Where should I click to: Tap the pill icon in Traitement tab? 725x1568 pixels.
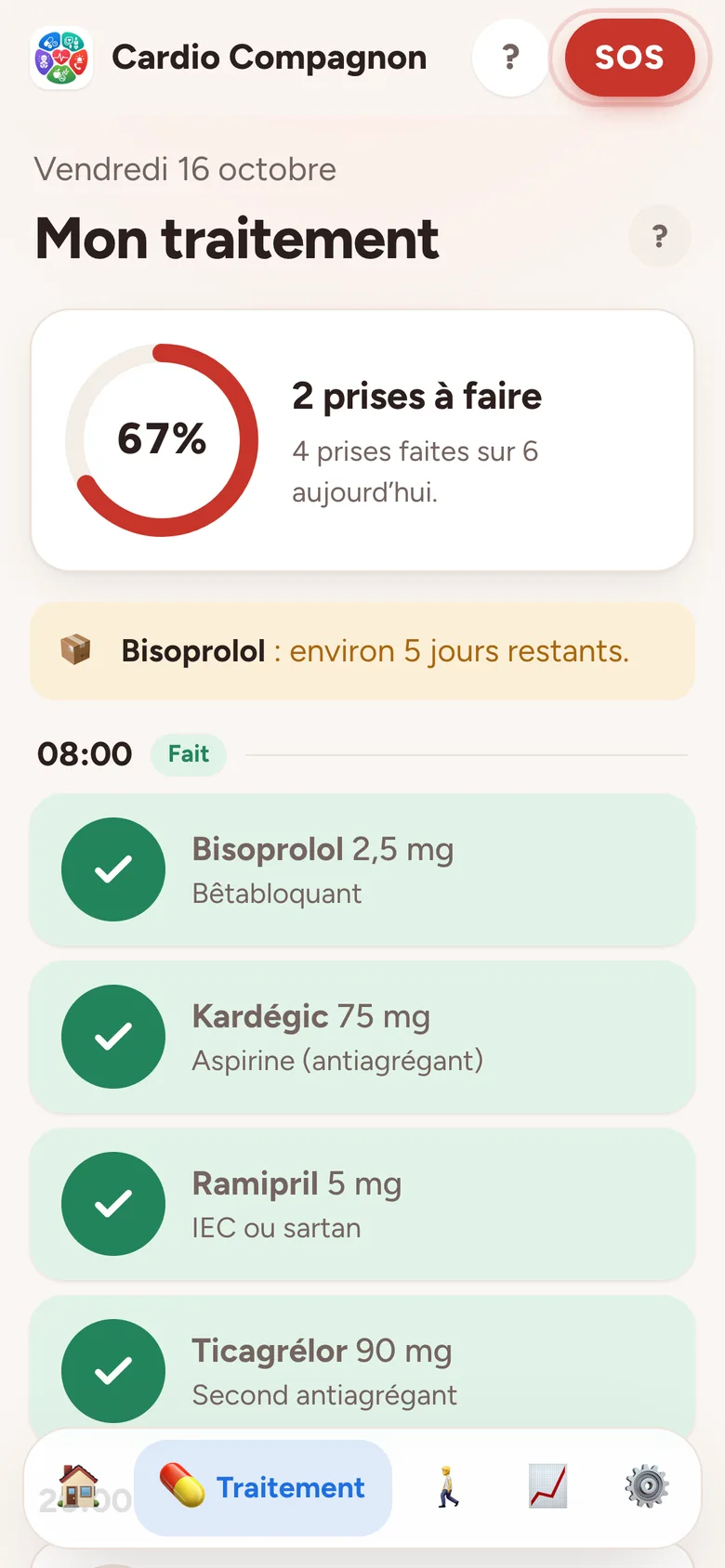point(182,1485)
